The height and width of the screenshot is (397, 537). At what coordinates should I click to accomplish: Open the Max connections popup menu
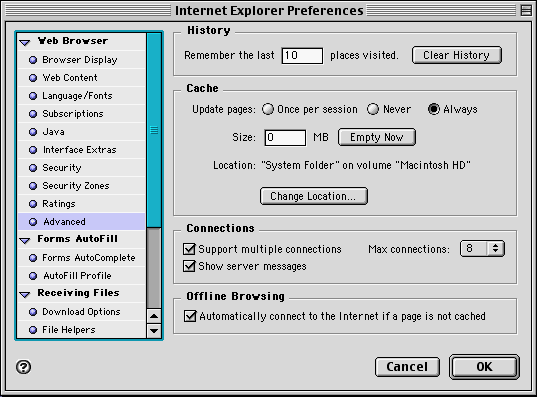482,248
